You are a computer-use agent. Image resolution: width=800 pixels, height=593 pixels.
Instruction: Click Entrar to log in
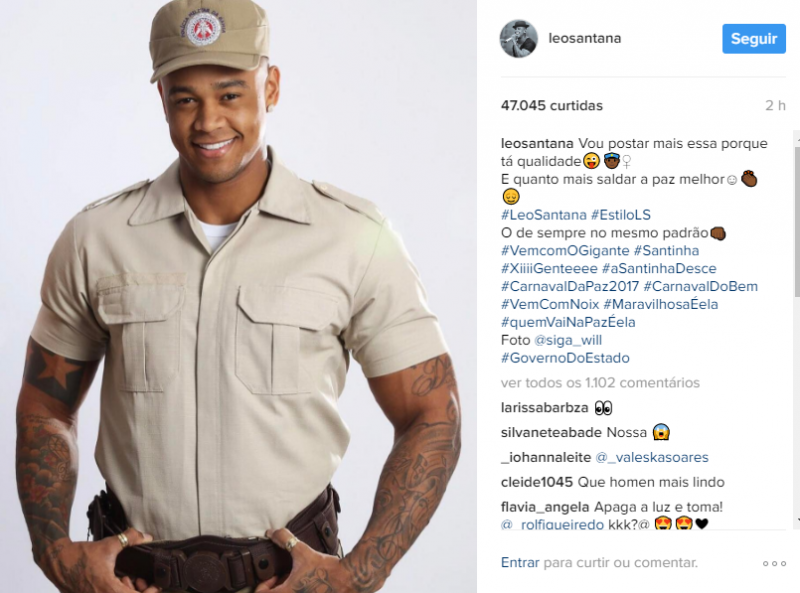pyautogui.click(x=520, y=562)
